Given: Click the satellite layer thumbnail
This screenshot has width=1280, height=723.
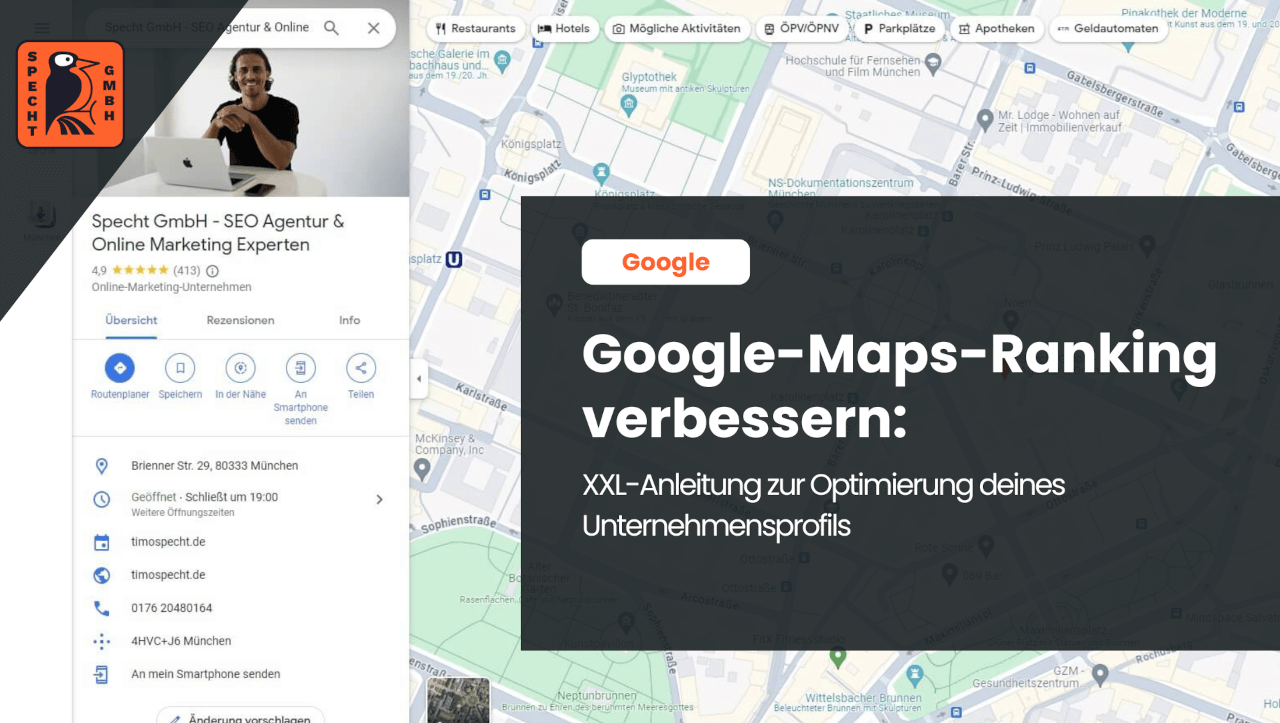Looking at the screenshot, I should pos(459,700).
